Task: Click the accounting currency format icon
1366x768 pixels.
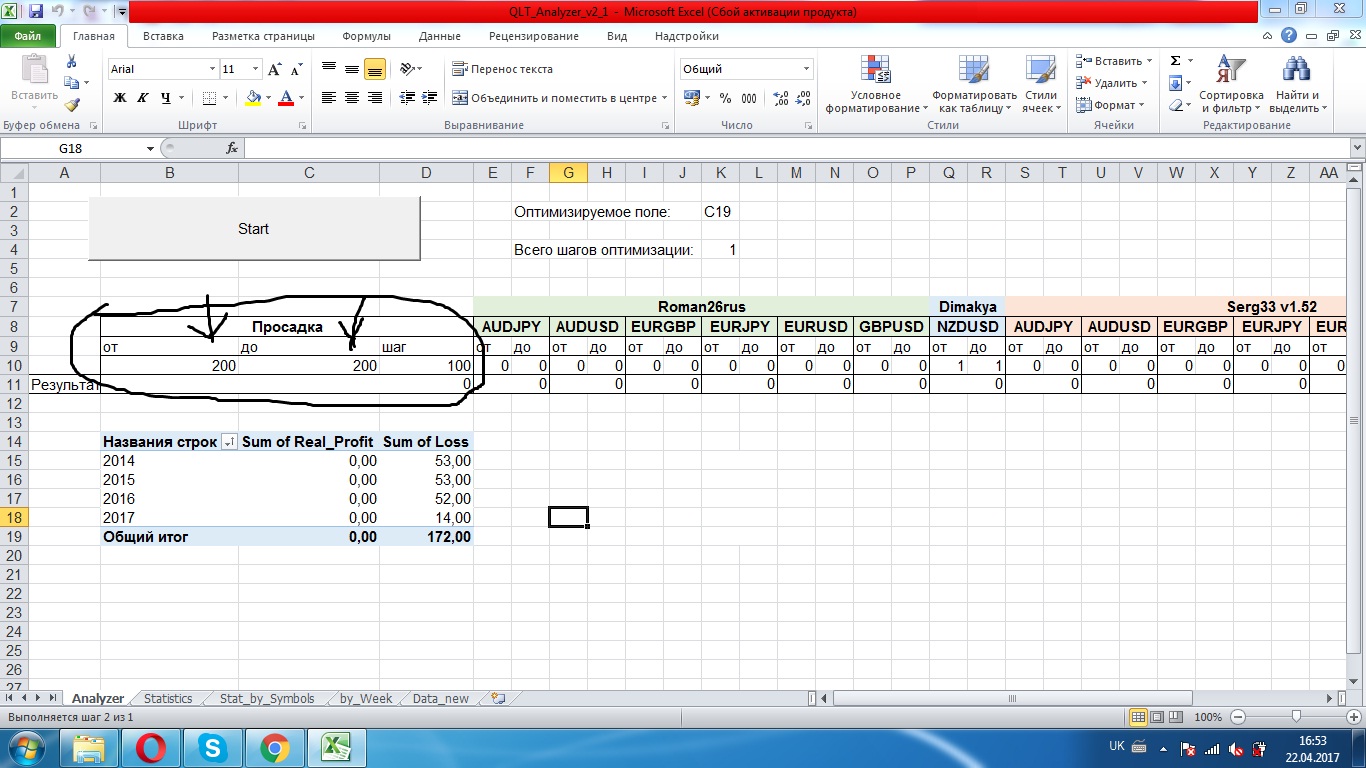Action: [x=691, y=98]
